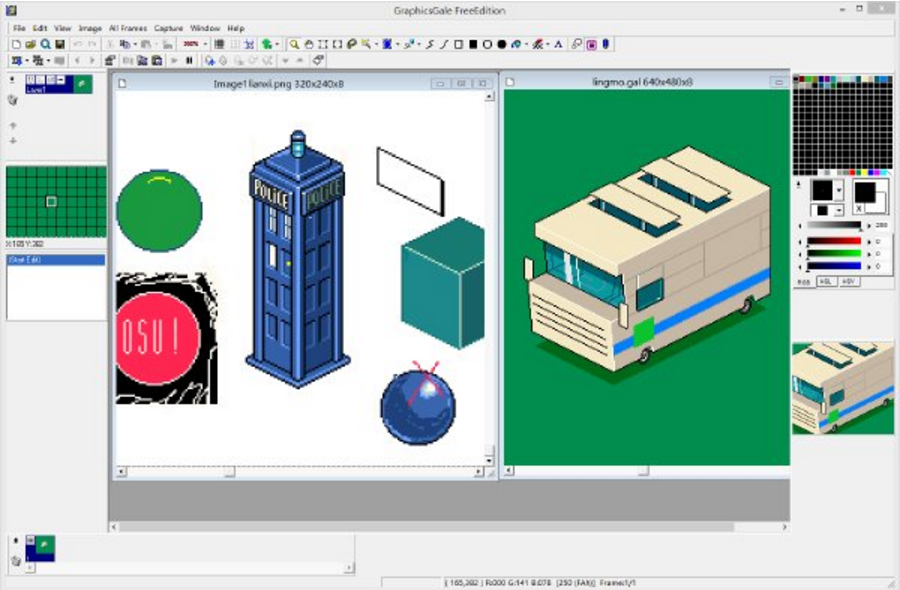Open the All Frames menu
900x590 pixels.
pyautogui.click(x=128, y=28)
